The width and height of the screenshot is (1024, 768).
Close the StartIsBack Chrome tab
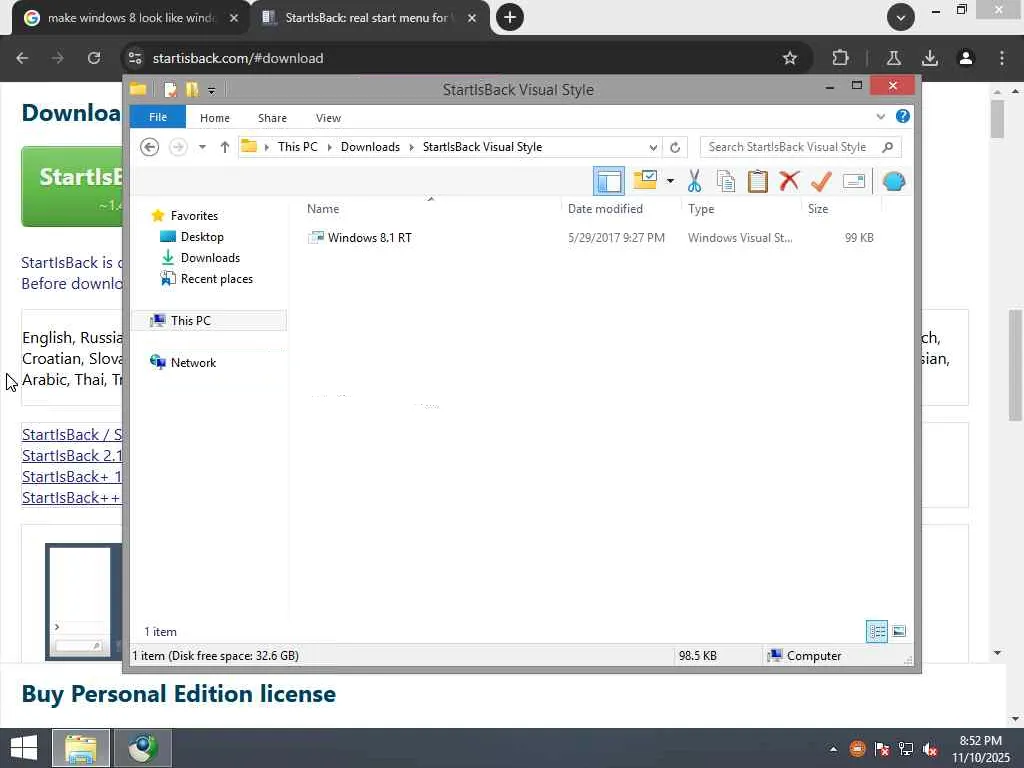tap(472, 18)
